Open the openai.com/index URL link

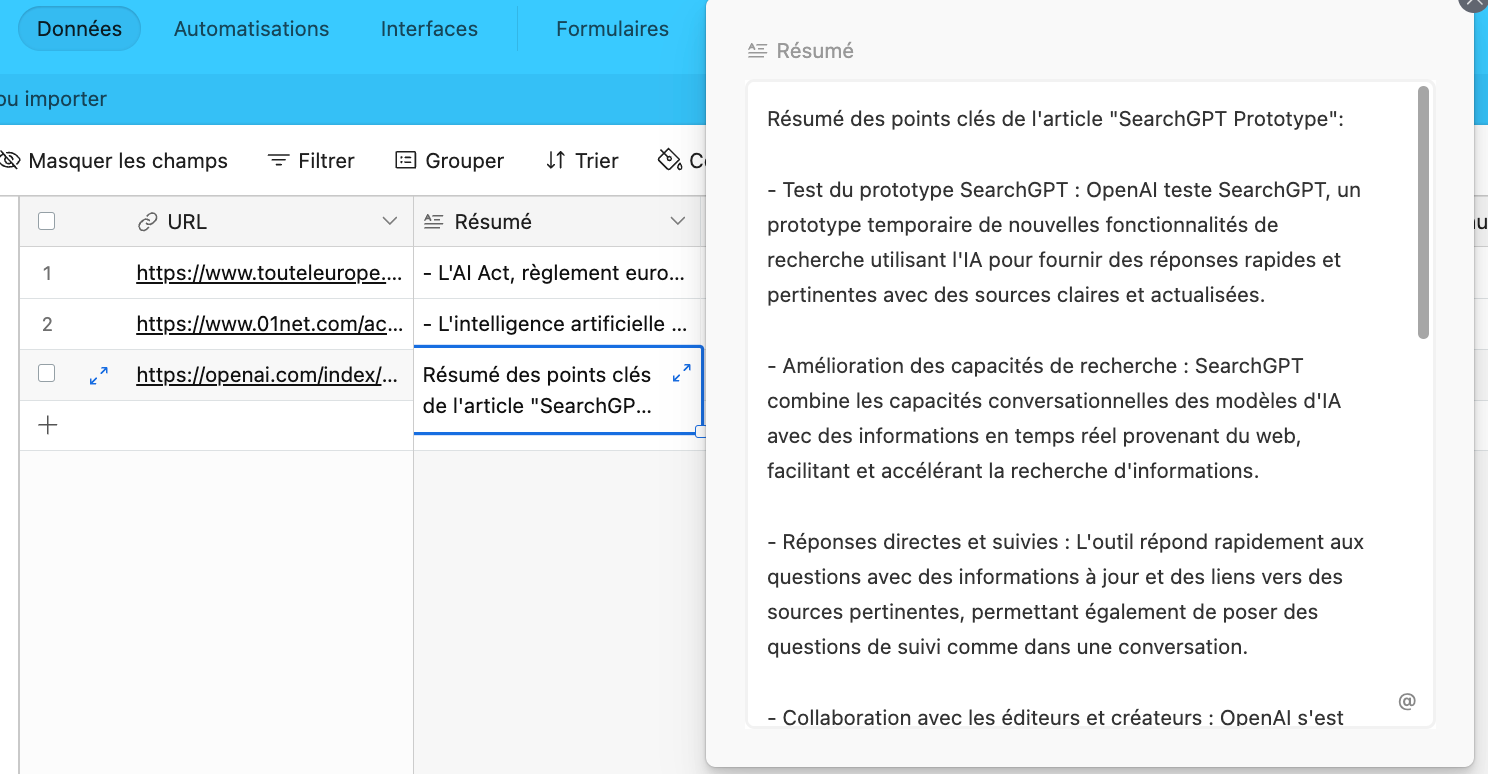[x=269, y=375]
